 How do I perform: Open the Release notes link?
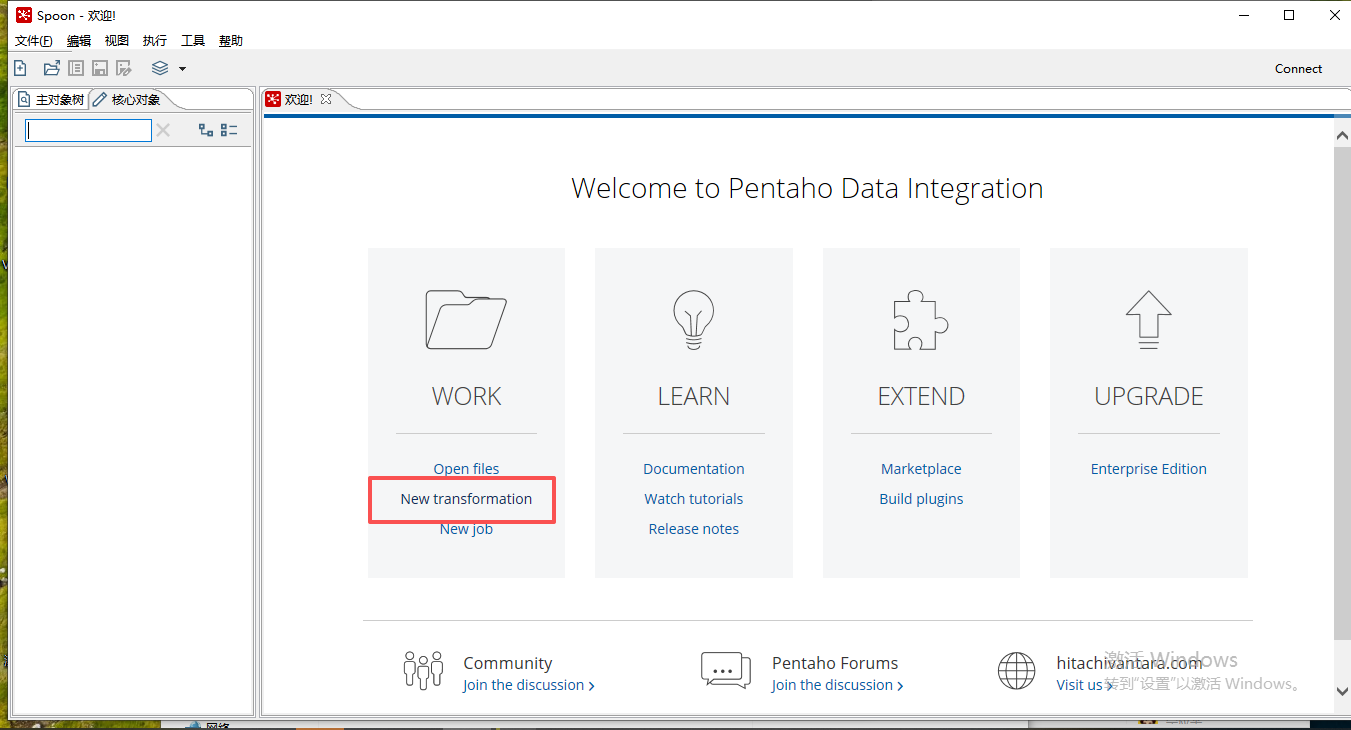694,529
